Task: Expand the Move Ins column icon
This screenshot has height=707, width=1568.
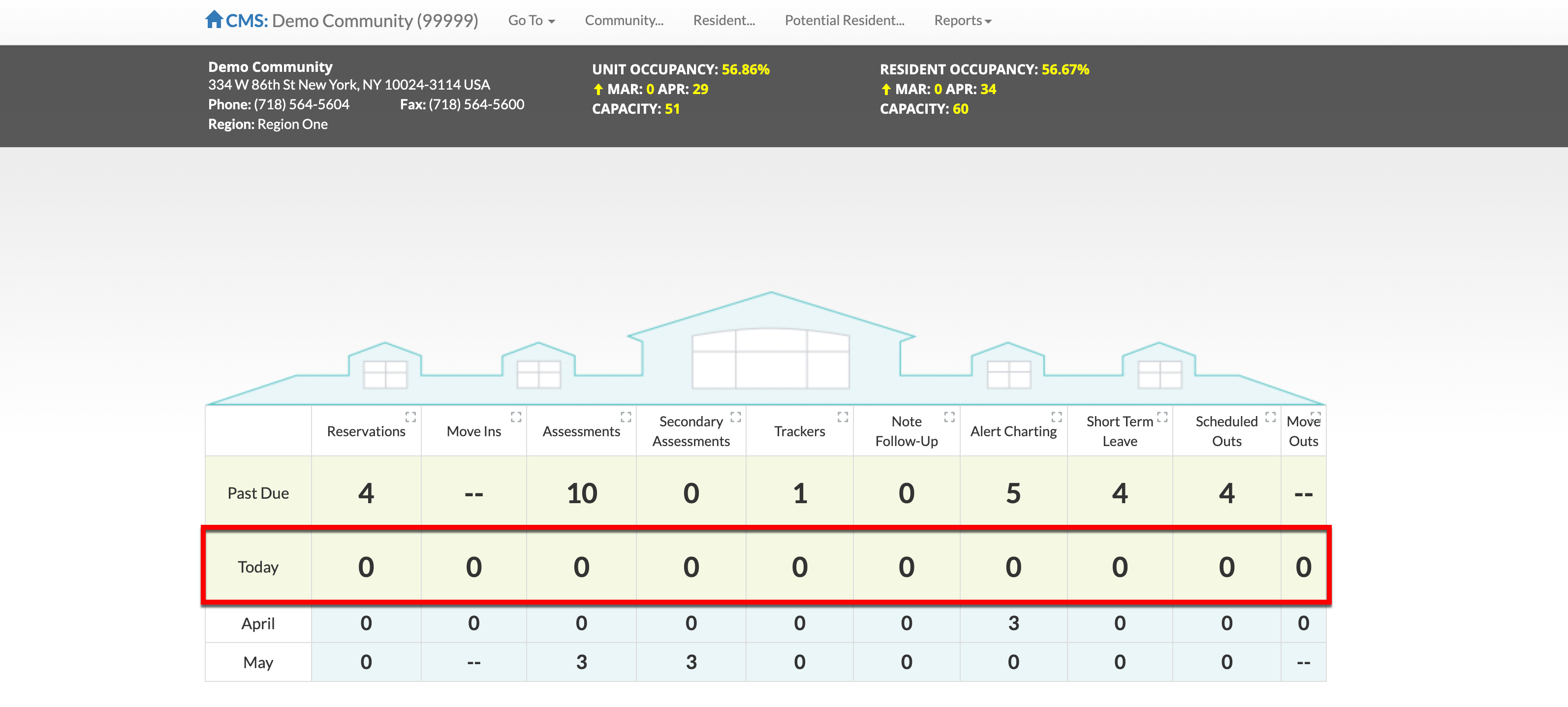Action: (x=516, y=417)
